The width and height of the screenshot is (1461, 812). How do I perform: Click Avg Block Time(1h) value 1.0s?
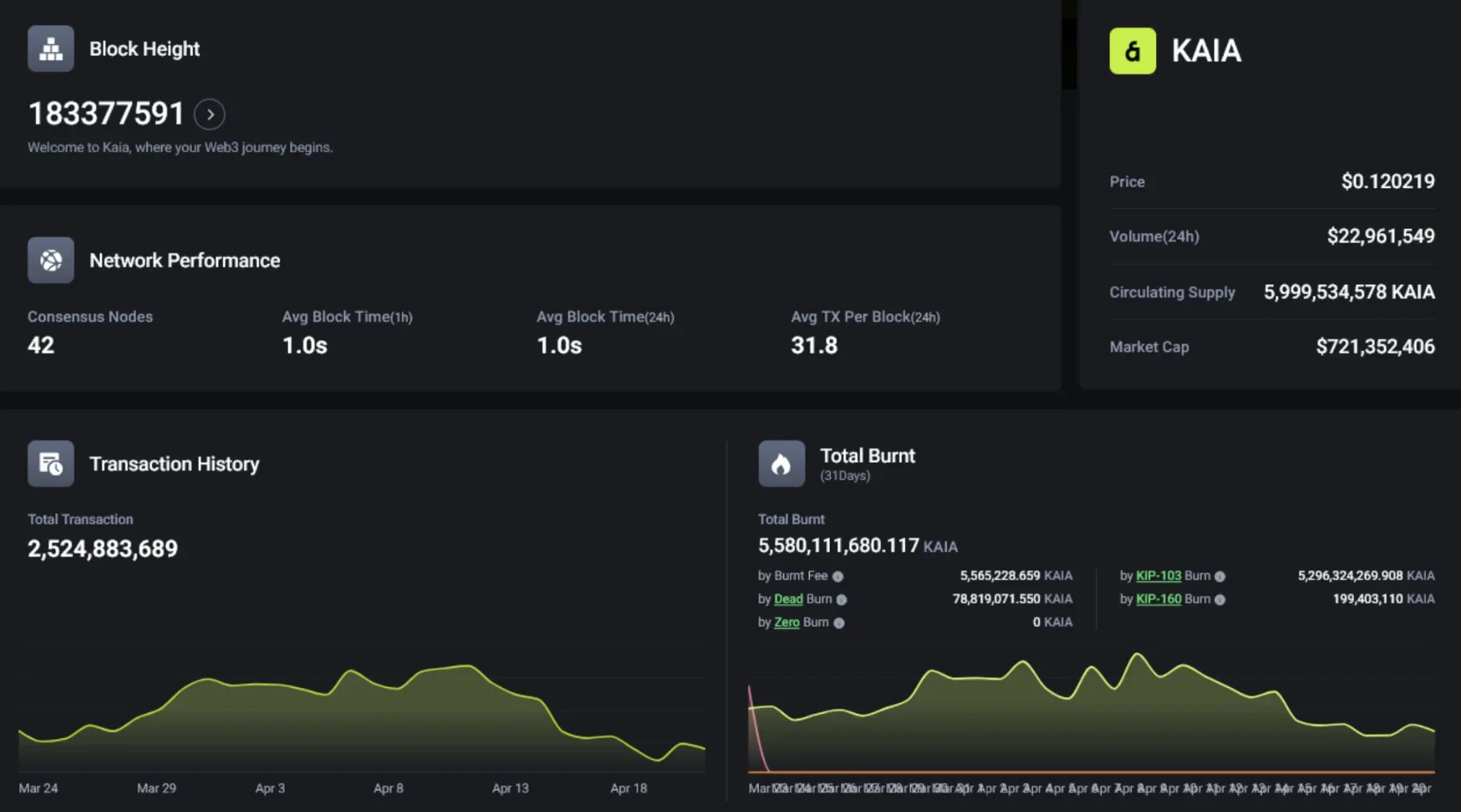304,345
